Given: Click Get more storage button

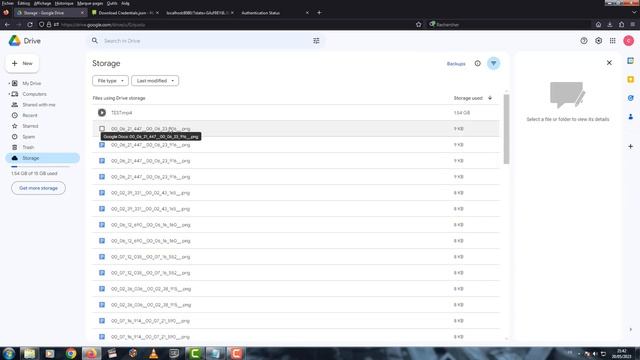Looking at the screenshot, I should (x=38, y=188).
